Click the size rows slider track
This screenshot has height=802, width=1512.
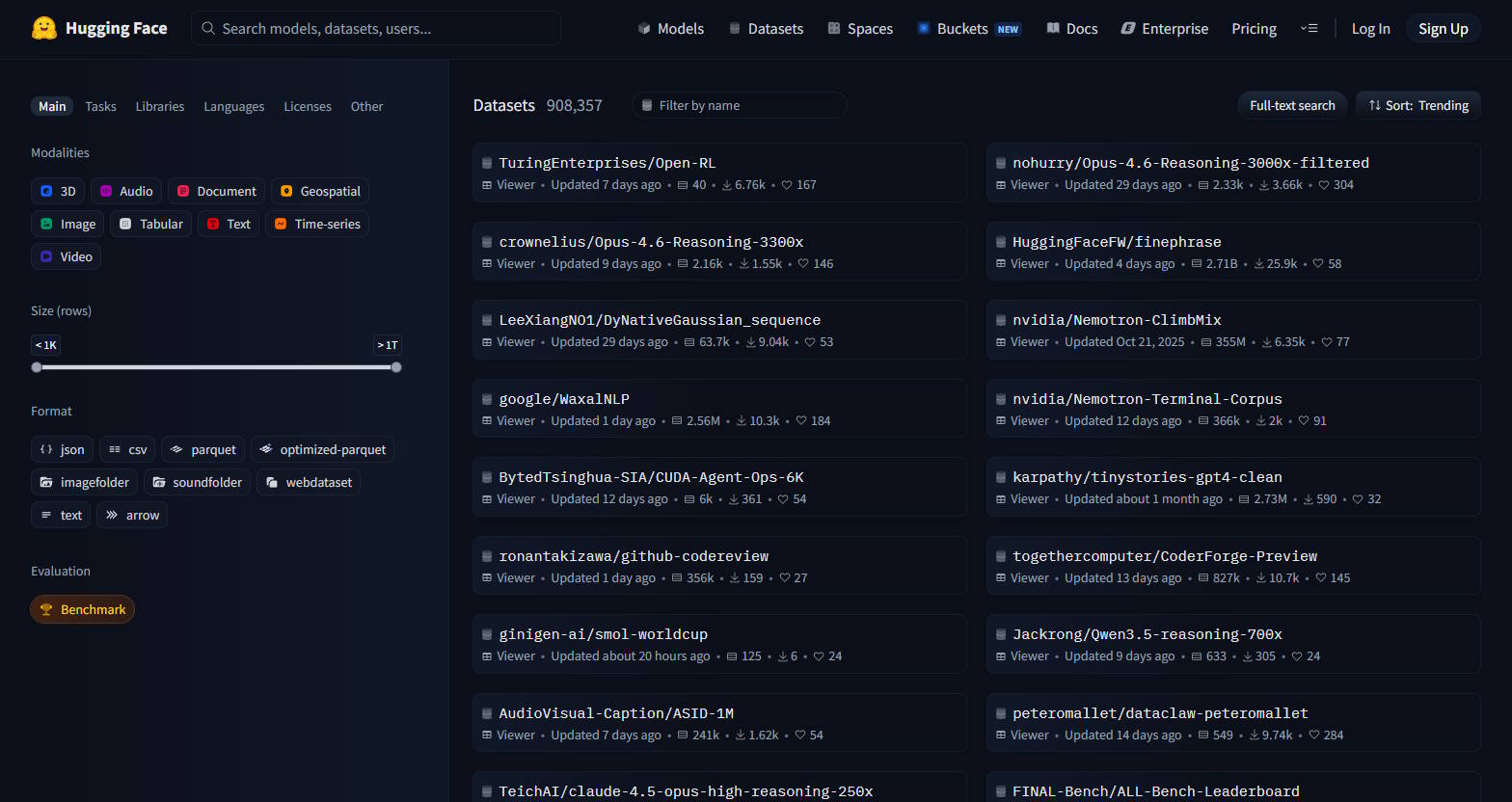tap(216, 367)
